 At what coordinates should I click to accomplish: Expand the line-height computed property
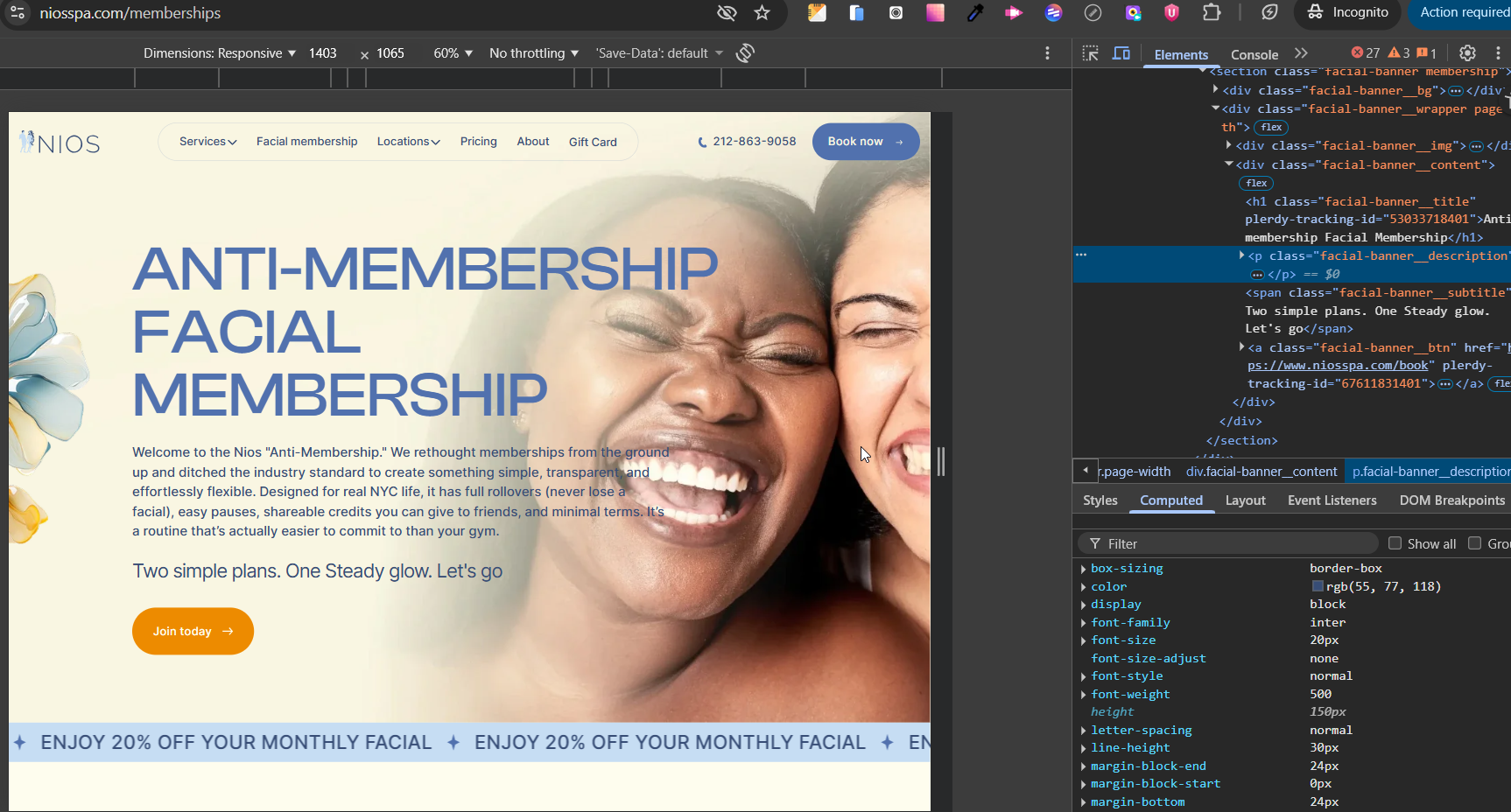pos(1083,748)
